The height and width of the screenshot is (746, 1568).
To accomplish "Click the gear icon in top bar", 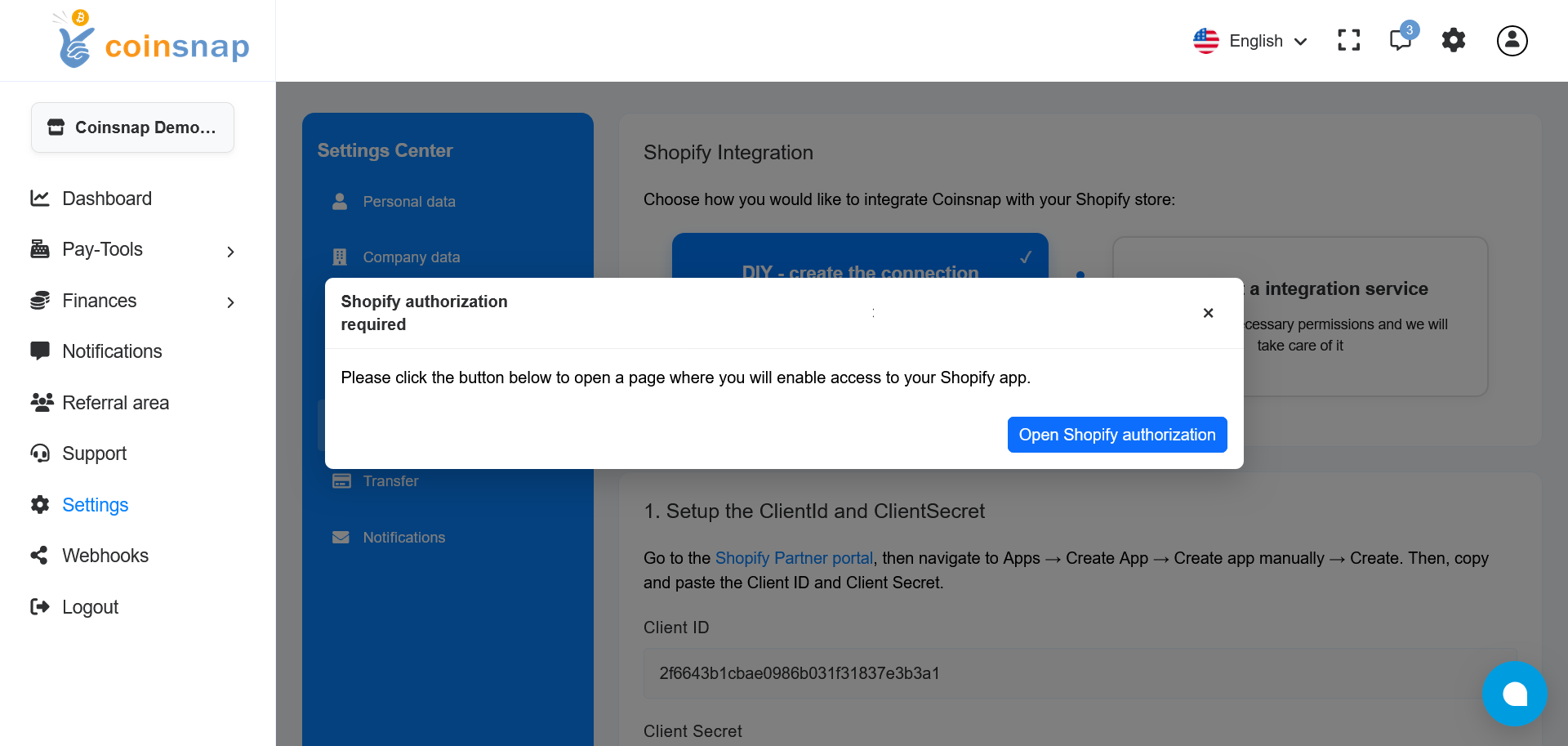I will [1454, 40].
